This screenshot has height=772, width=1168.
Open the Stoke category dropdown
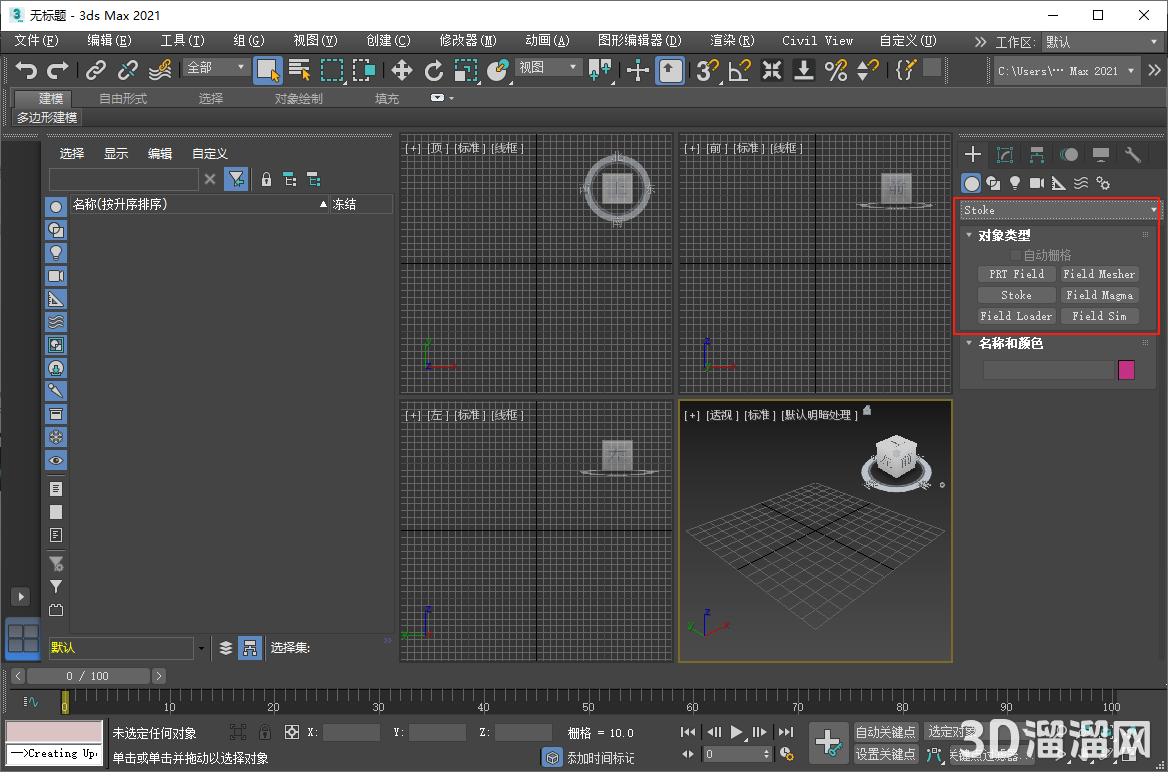(1060, 210)
